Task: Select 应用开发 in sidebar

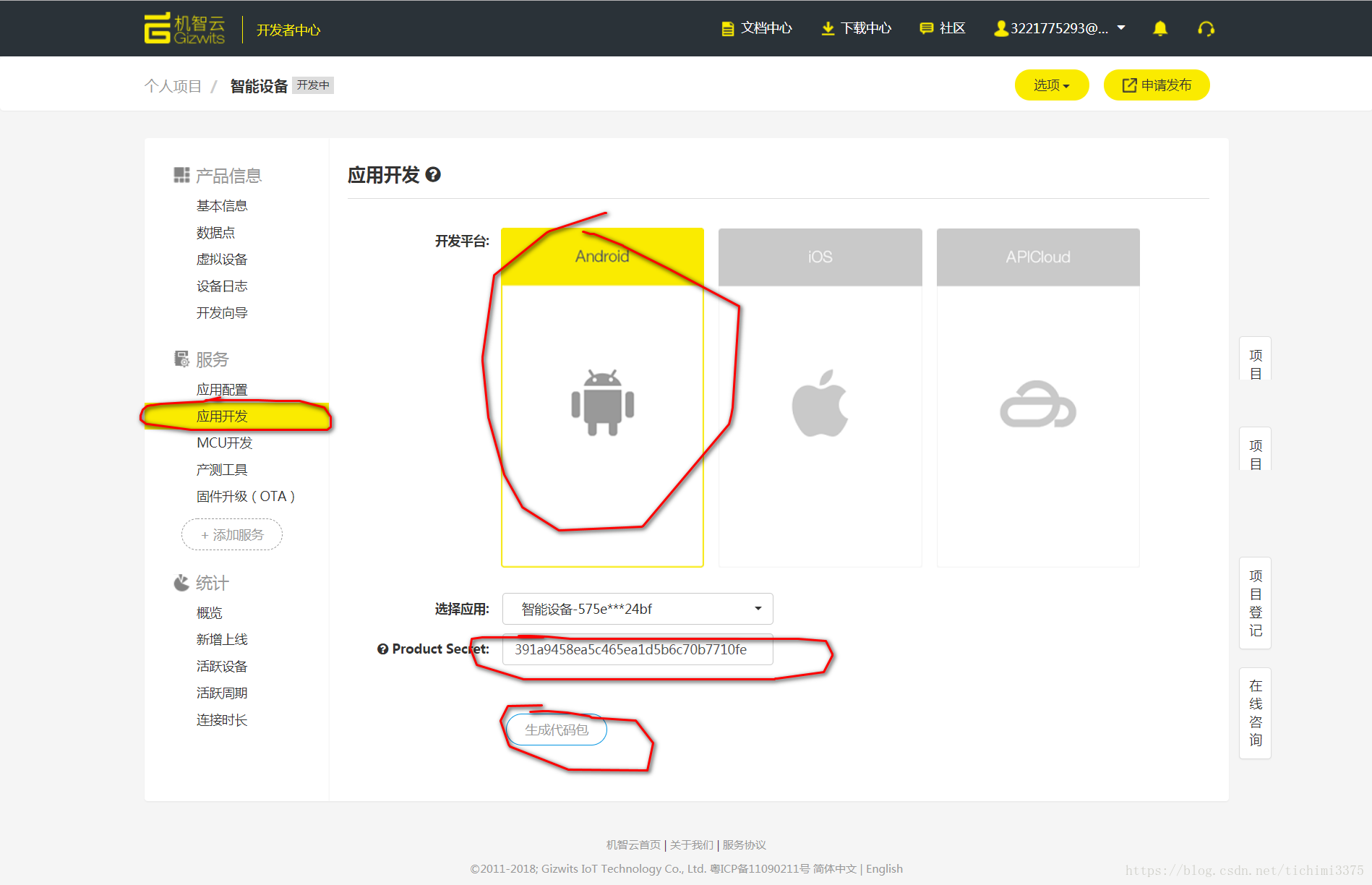Action: 236,416
